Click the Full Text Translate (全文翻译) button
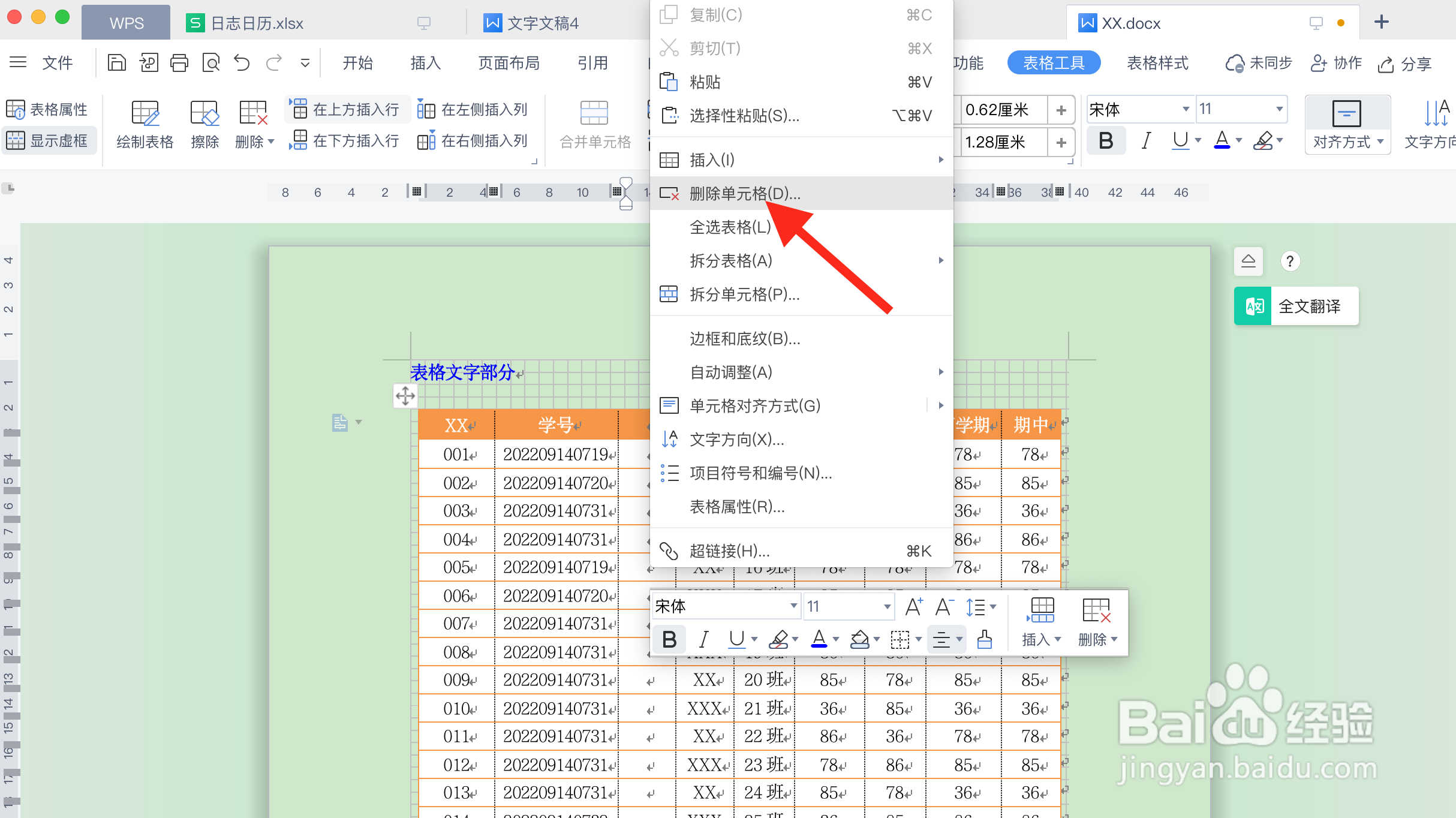The width and height of the screenshot is (1456, 818). [1296, 306]
